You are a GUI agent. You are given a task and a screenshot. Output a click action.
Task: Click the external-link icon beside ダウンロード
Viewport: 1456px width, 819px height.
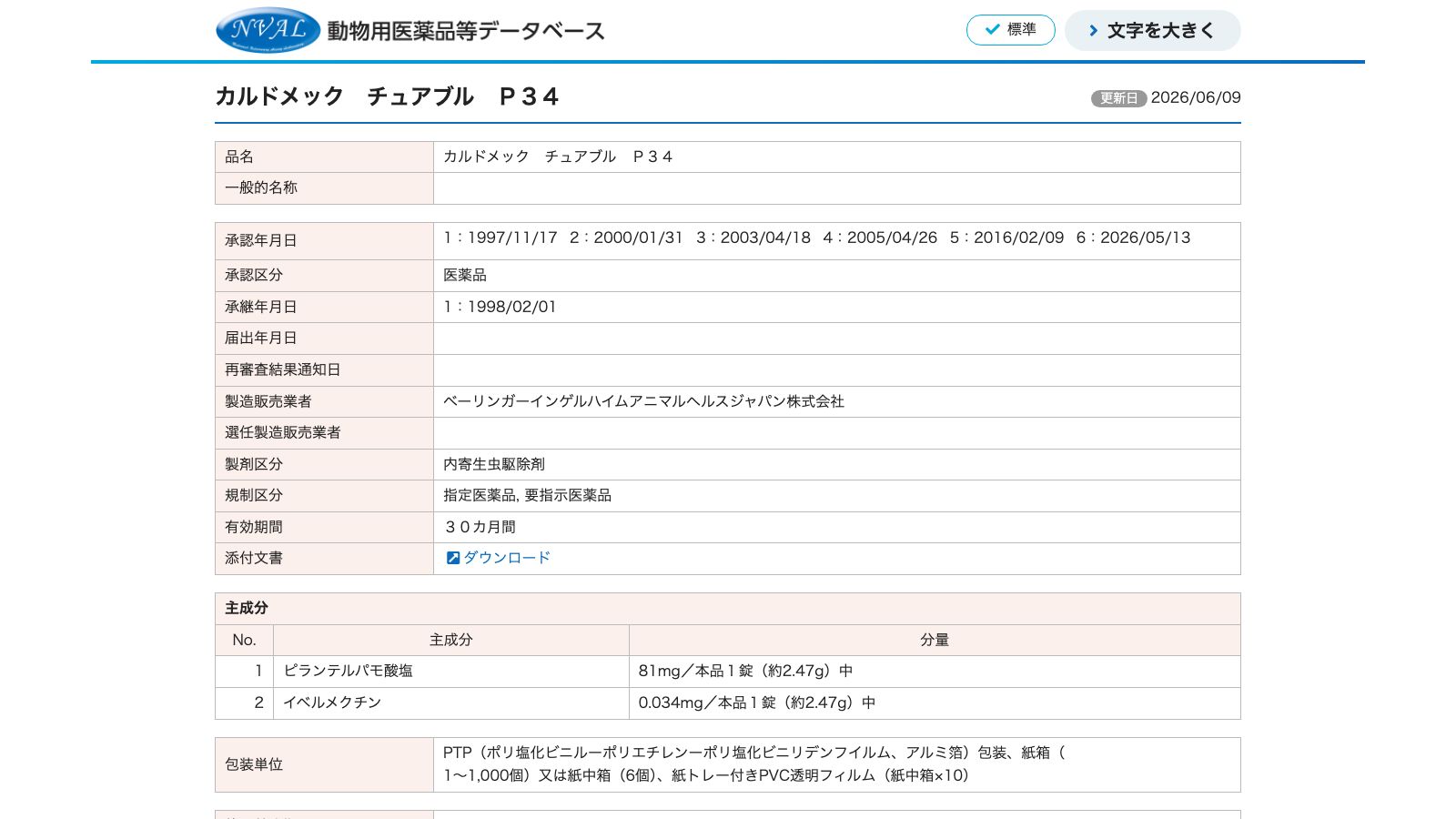452,558
